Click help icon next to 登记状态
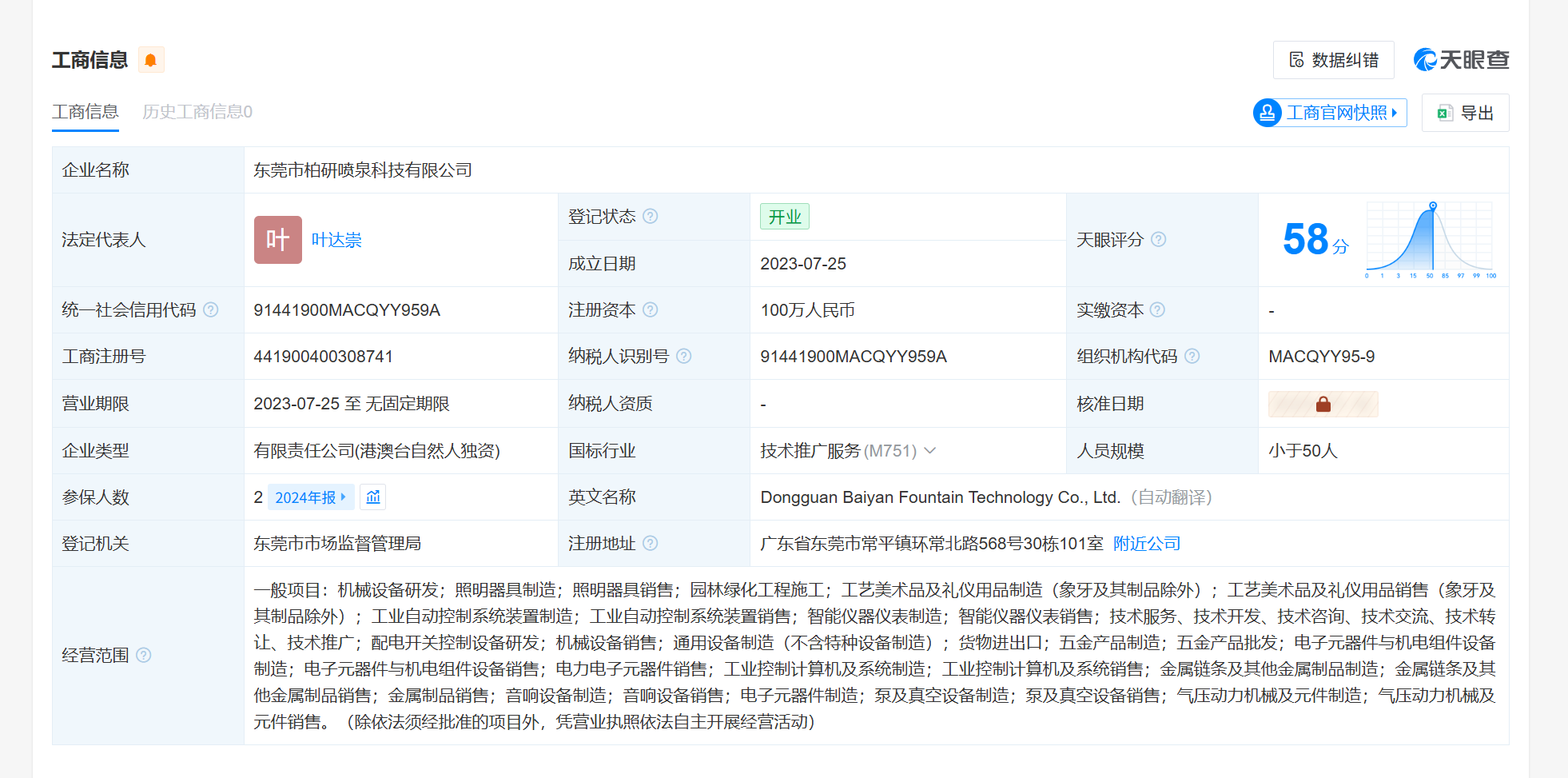Screen dimensions: 1568x778 651,217
